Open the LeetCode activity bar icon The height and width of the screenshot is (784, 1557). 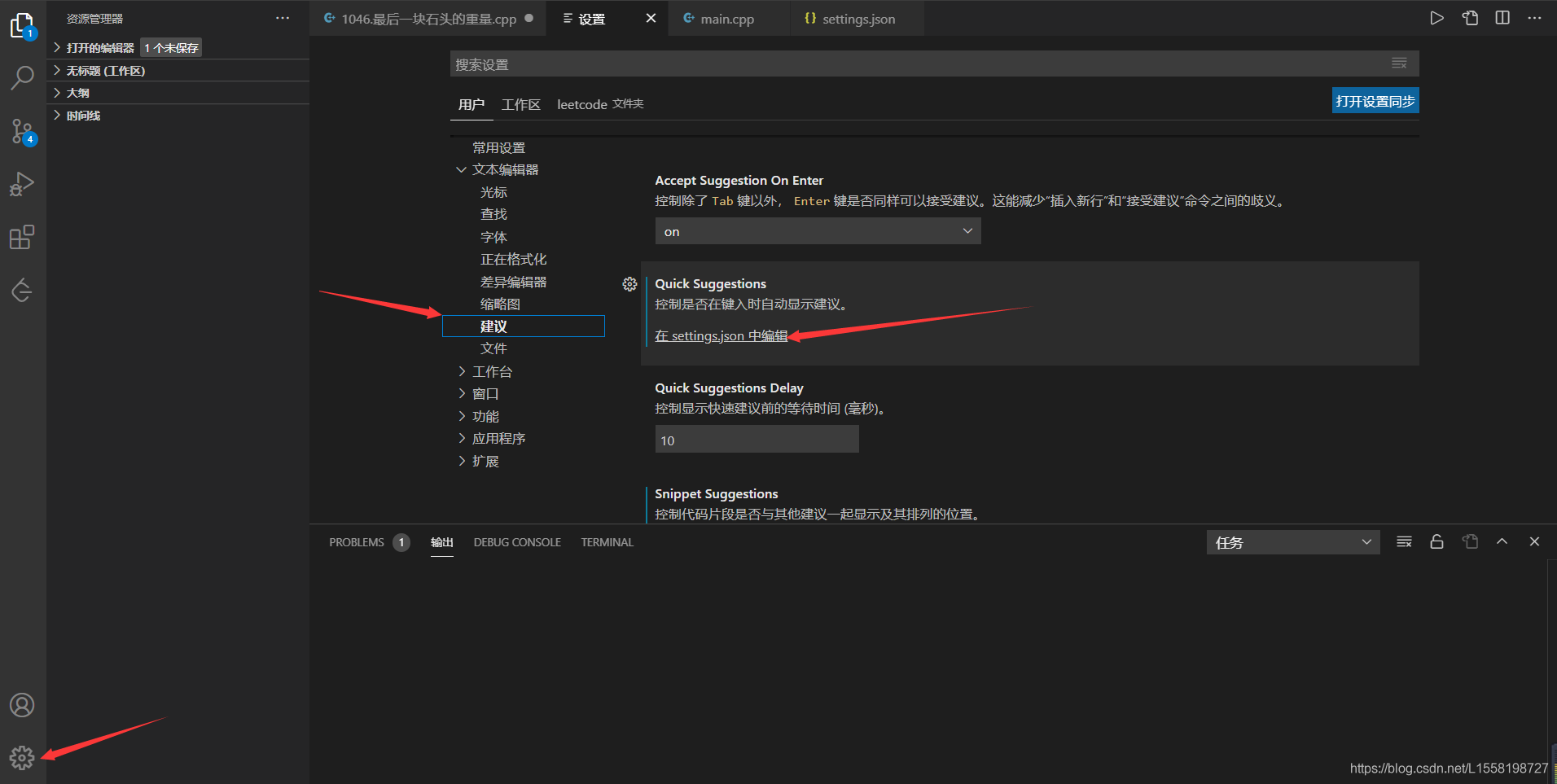(22, 290)
